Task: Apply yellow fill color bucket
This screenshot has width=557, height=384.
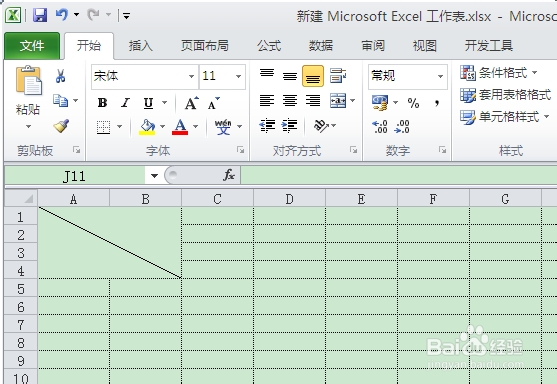Action: pos(147,127)
